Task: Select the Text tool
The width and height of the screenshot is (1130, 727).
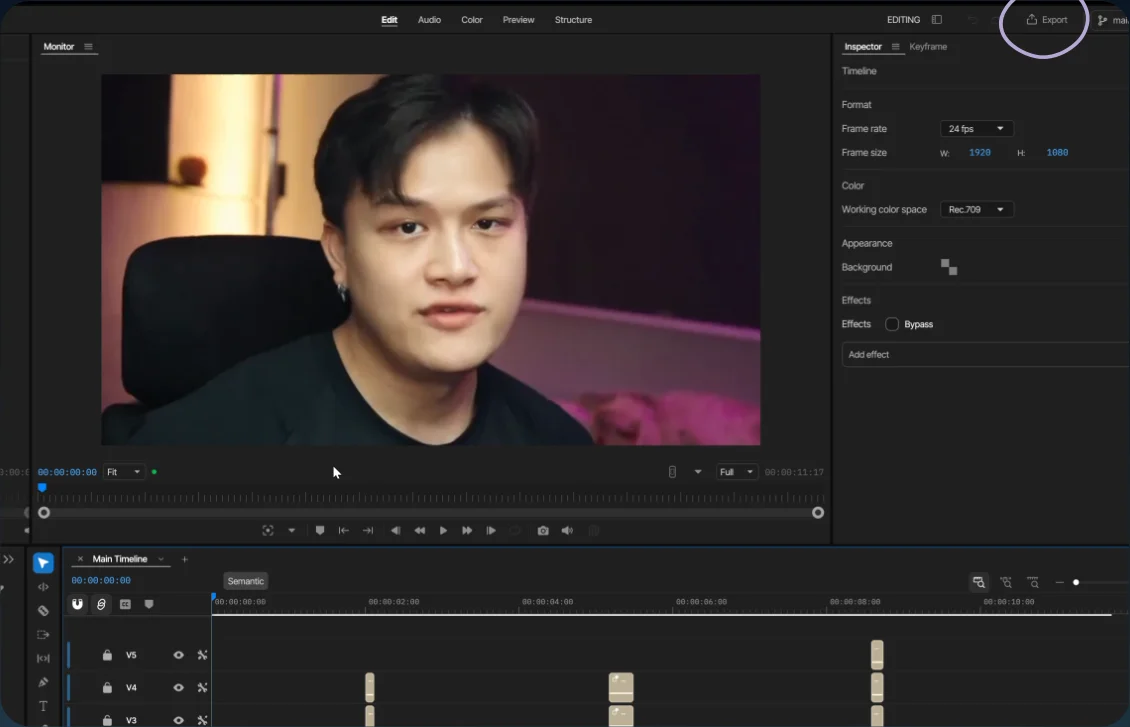Action: [x=43, y=706]
